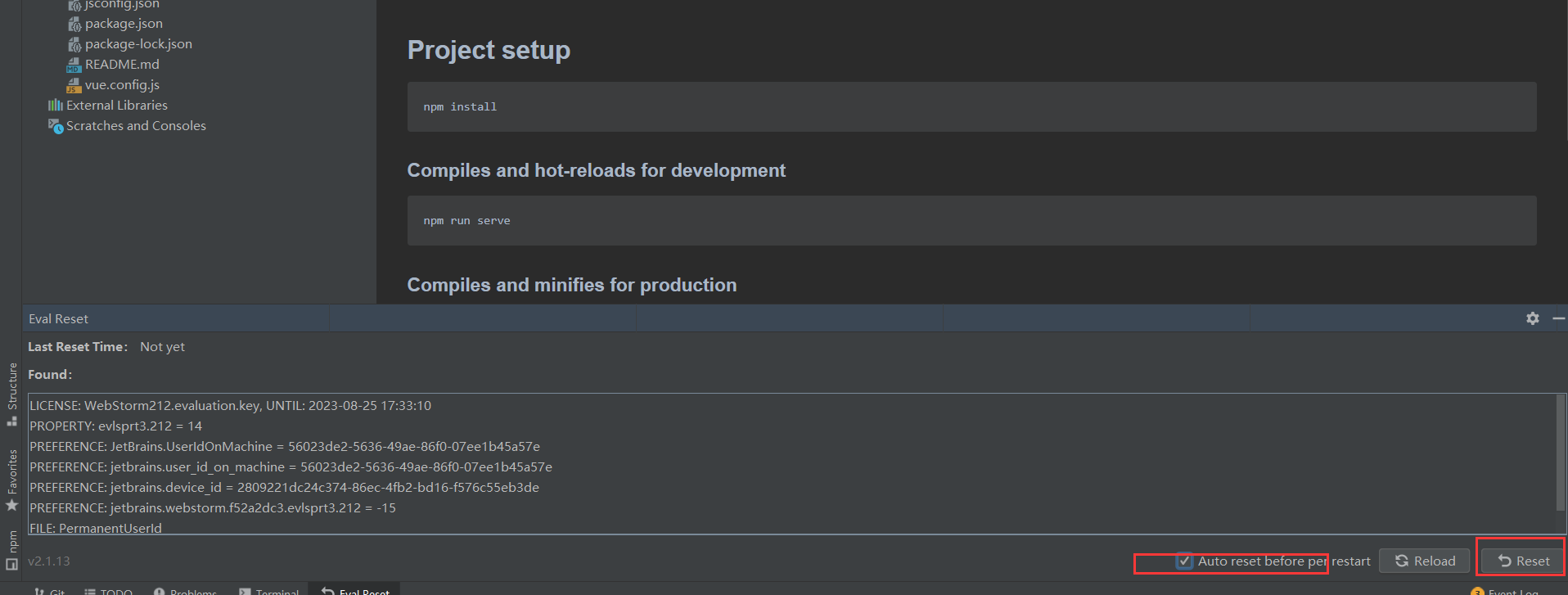1568x595 pixels.
Task: Click the Last Reset Time 'Not yet' value
Action: tap(162, 346)
